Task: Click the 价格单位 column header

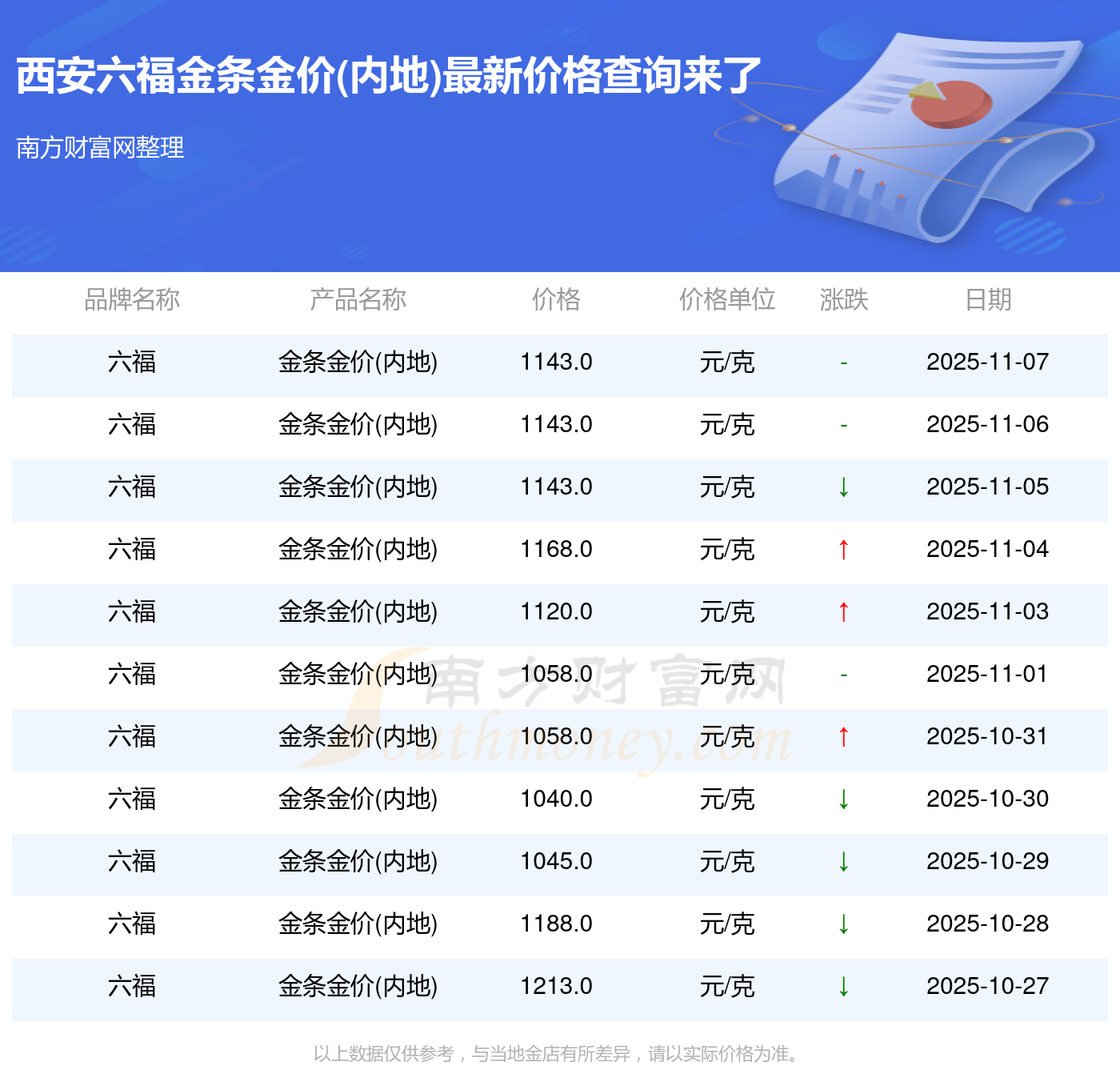Action: point(727,300)
